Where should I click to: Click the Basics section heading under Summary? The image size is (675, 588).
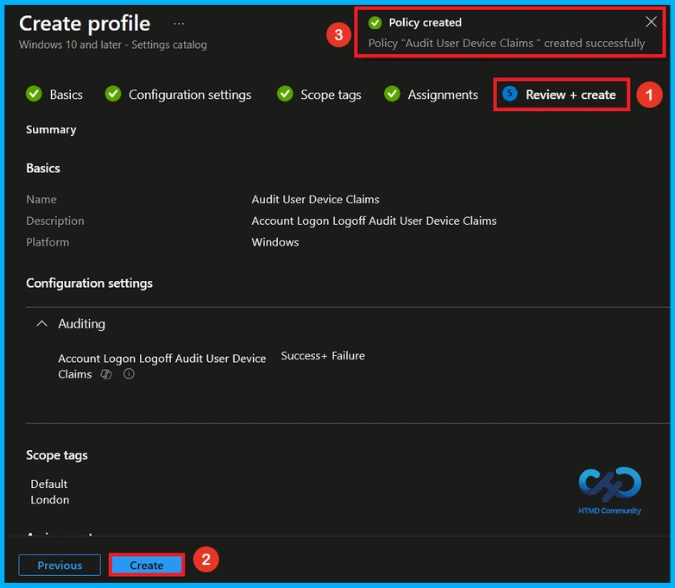[x=43, y=168]
